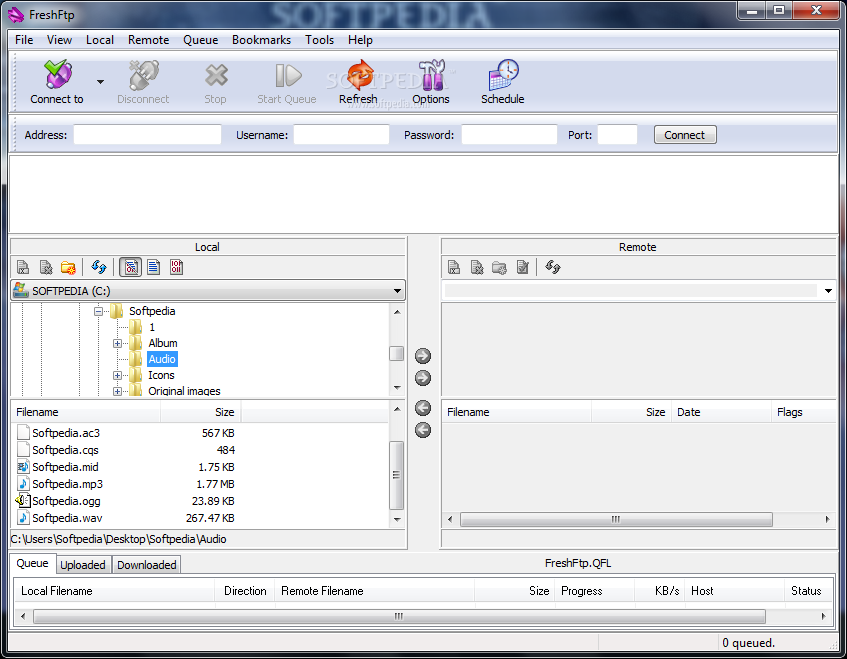Expand the Original images folder node
Screen dimensions: 847x659
117,391
